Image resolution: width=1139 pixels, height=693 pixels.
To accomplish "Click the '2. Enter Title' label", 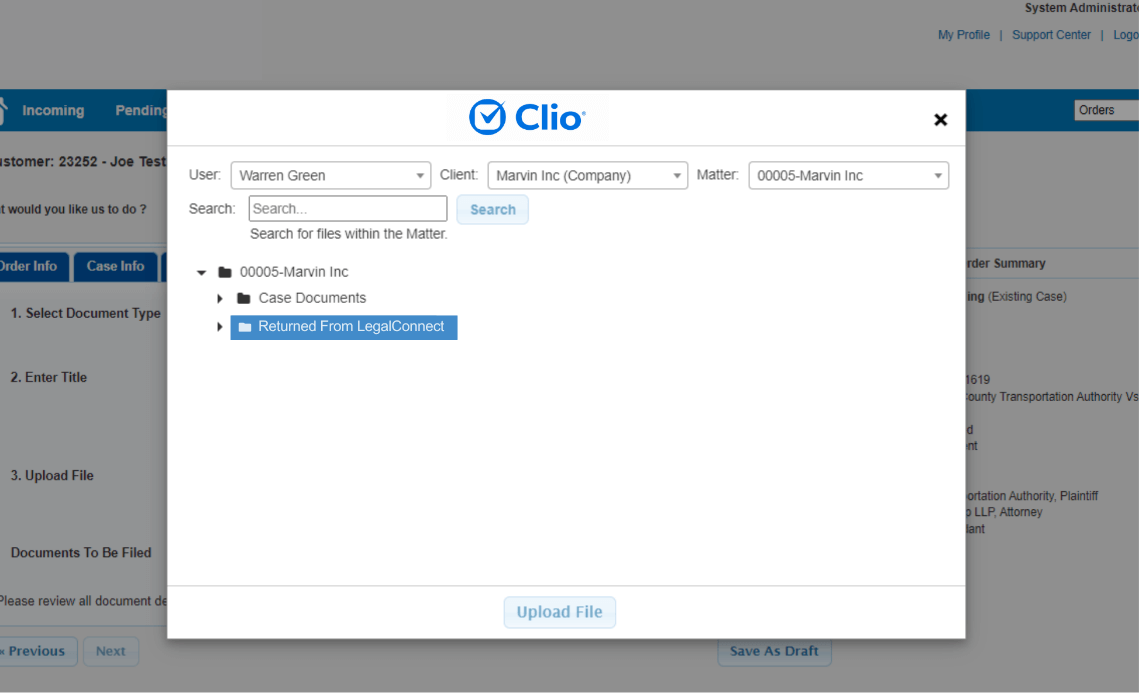I will point(49,378).
